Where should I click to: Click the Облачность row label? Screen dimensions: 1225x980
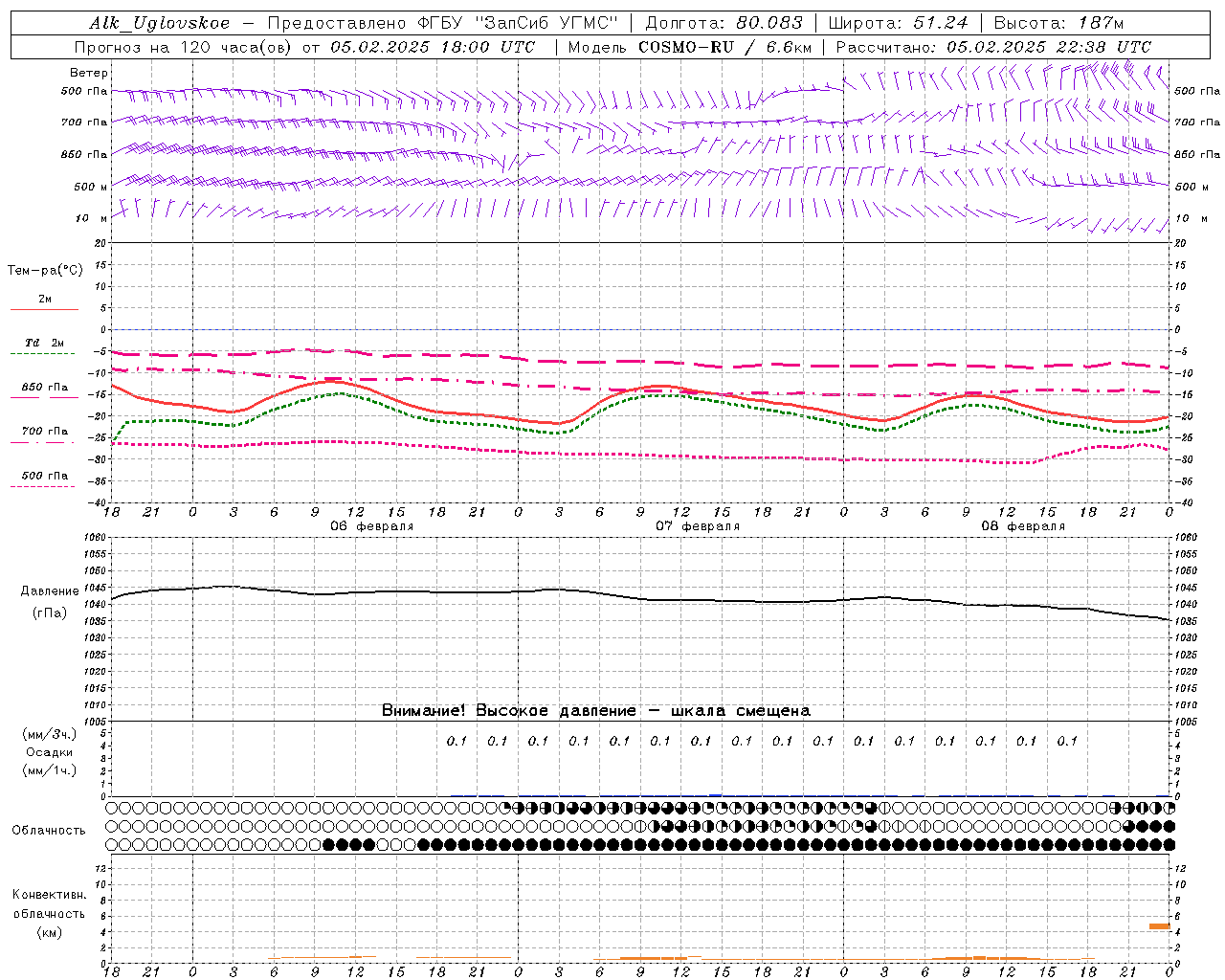point(49,830)
